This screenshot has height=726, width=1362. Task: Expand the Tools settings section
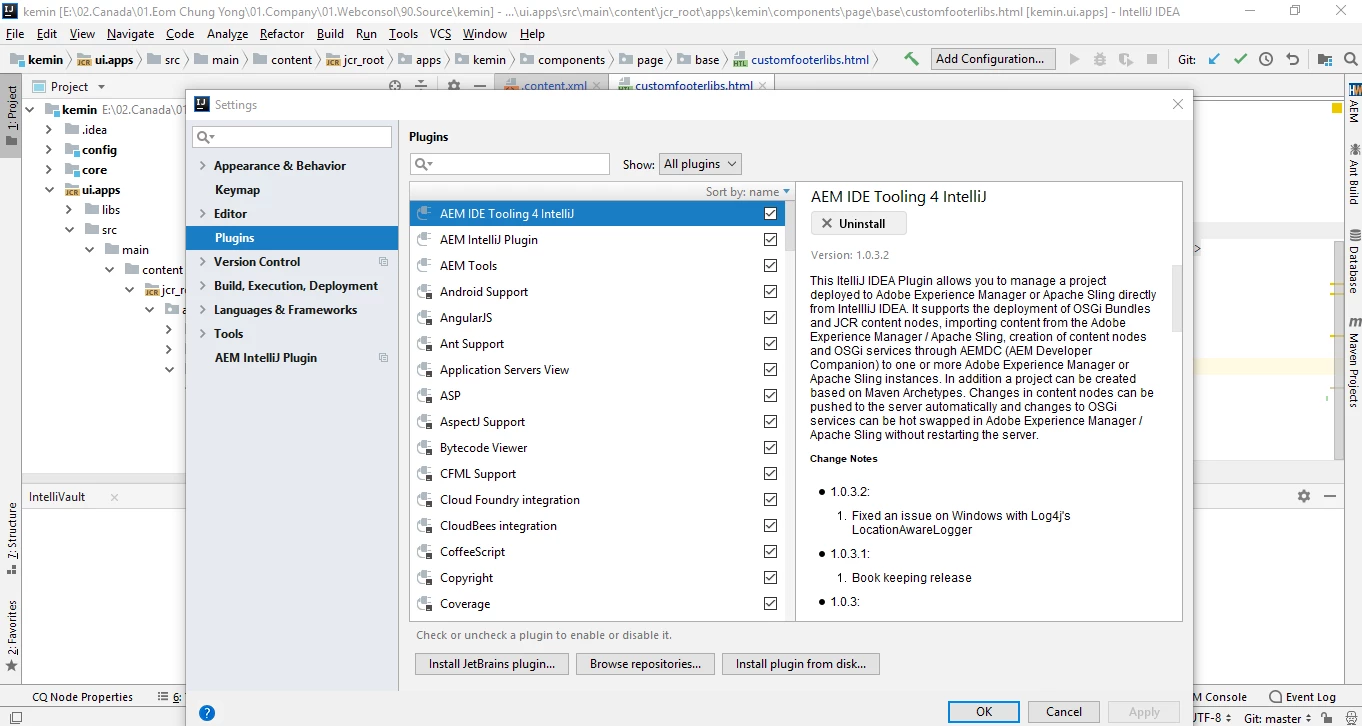pos(203,334)
